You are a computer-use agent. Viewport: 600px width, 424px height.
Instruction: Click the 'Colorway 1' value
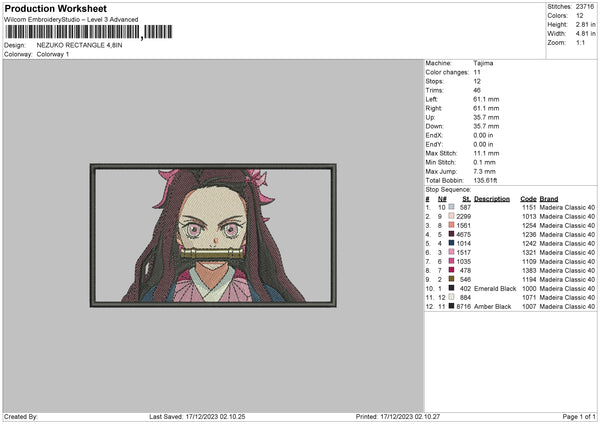point(53,54)
